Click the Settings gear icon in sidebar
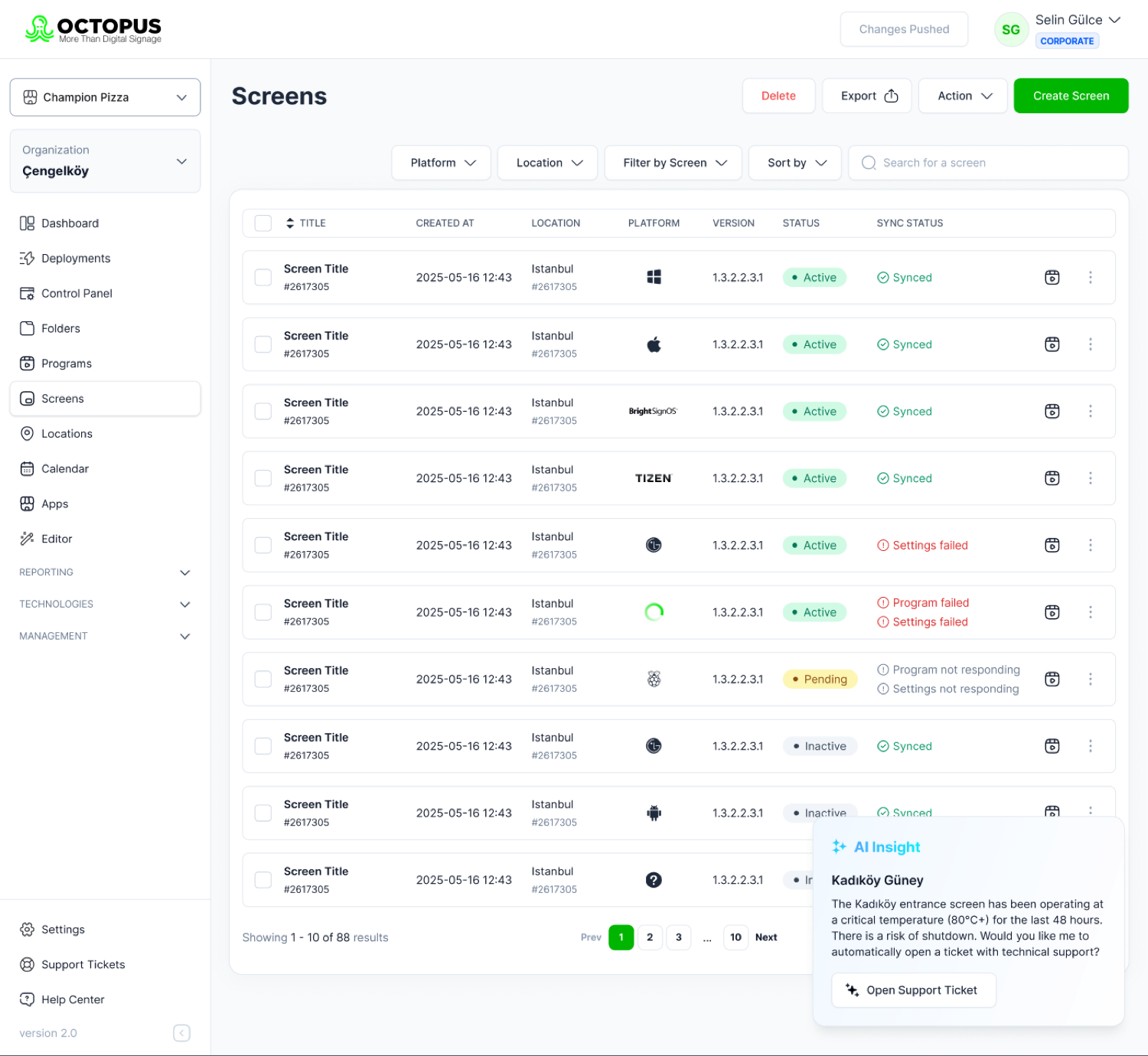Viewport: 1148px width, 1056px height. click(x=28, y=929)
